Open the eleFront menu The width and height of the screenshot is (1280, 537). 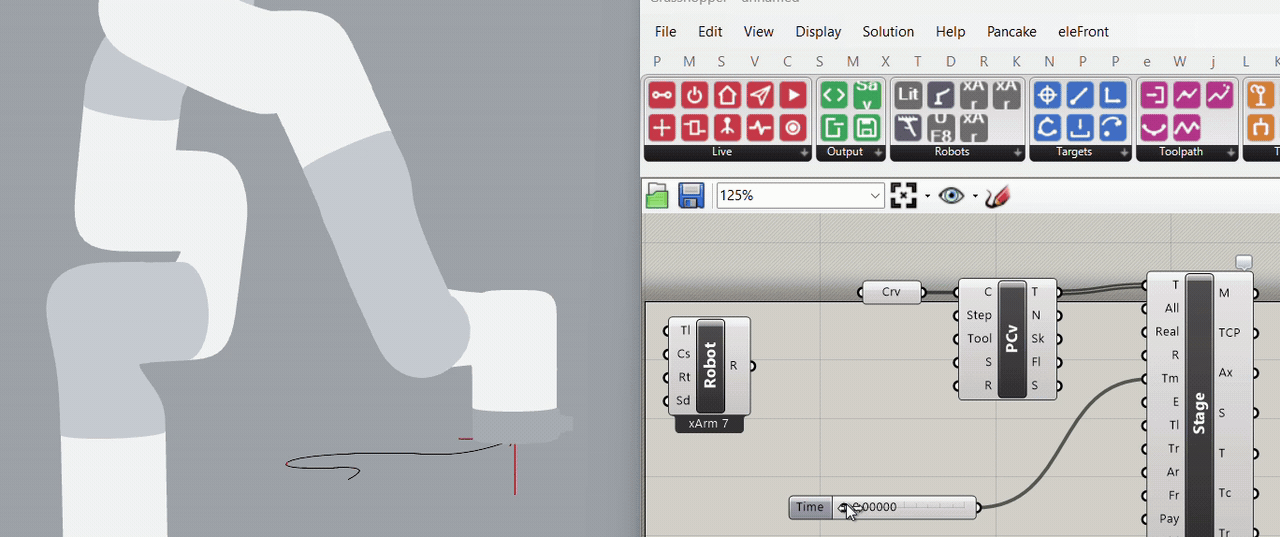(x=1083, y=32)
